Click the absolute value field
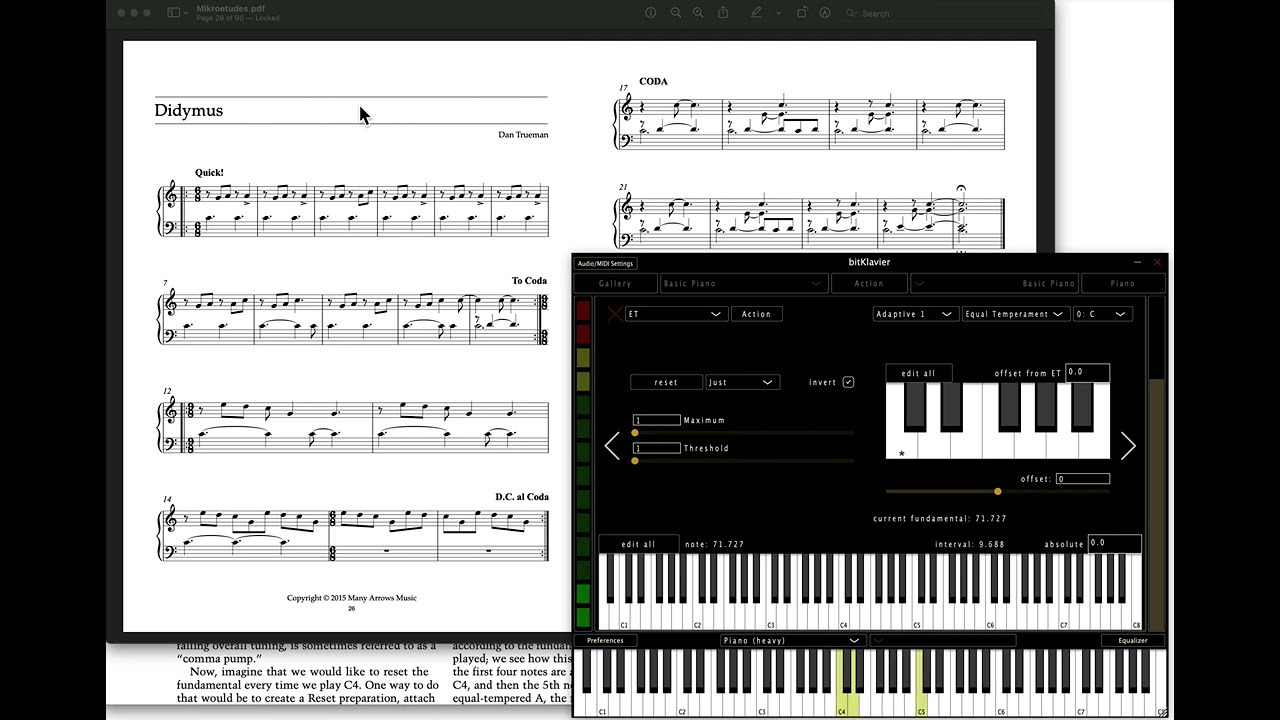 [1114, 544]
